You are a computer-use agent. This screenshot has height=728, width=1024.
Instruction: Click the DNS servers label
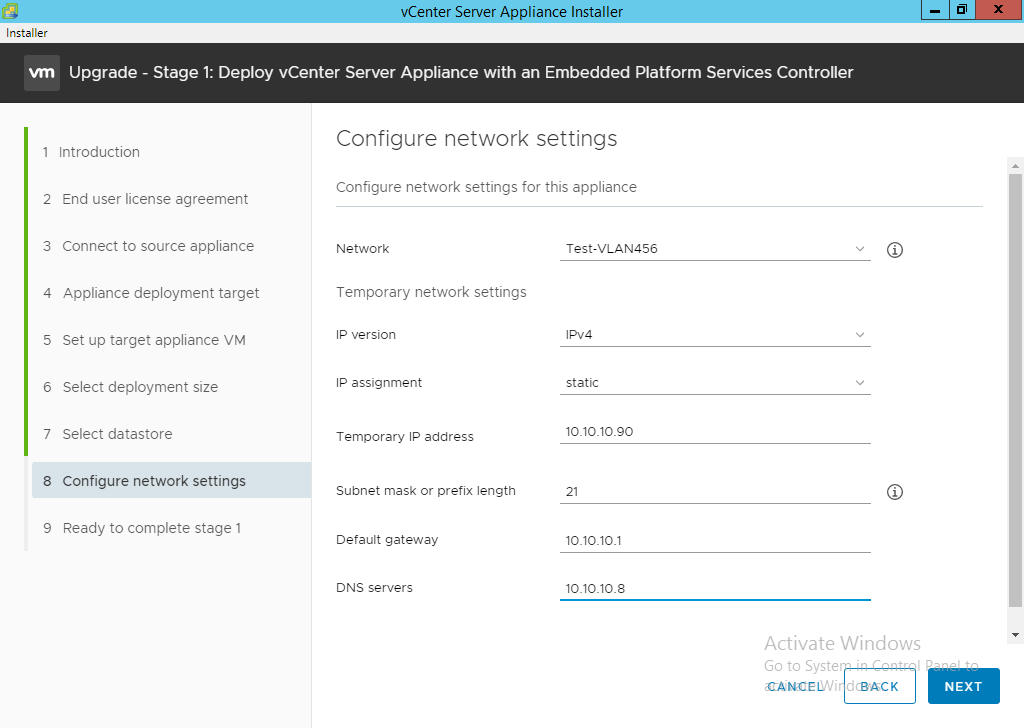(x=374, y=588)
